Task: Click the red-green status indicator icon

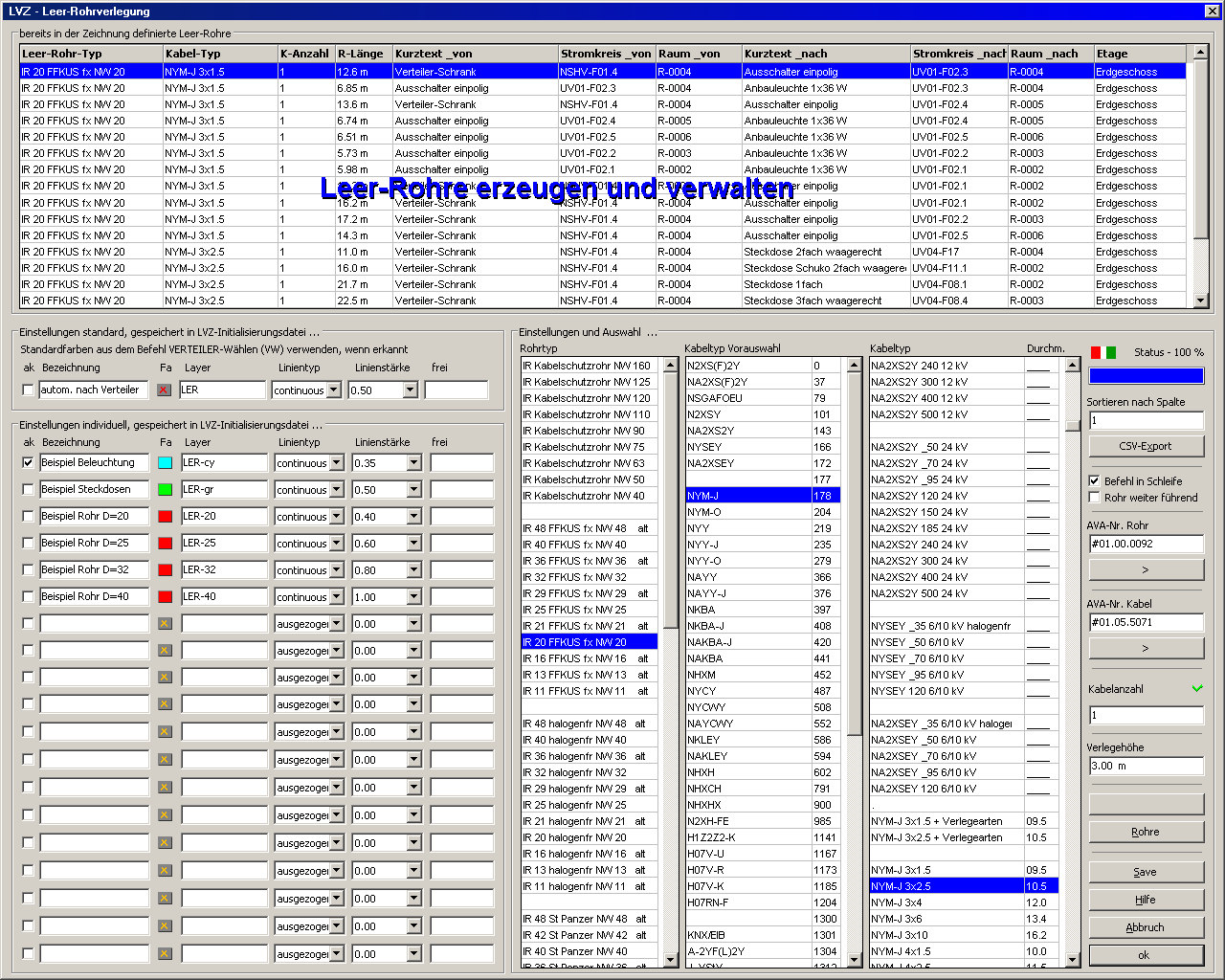Action: [1103, 352]
